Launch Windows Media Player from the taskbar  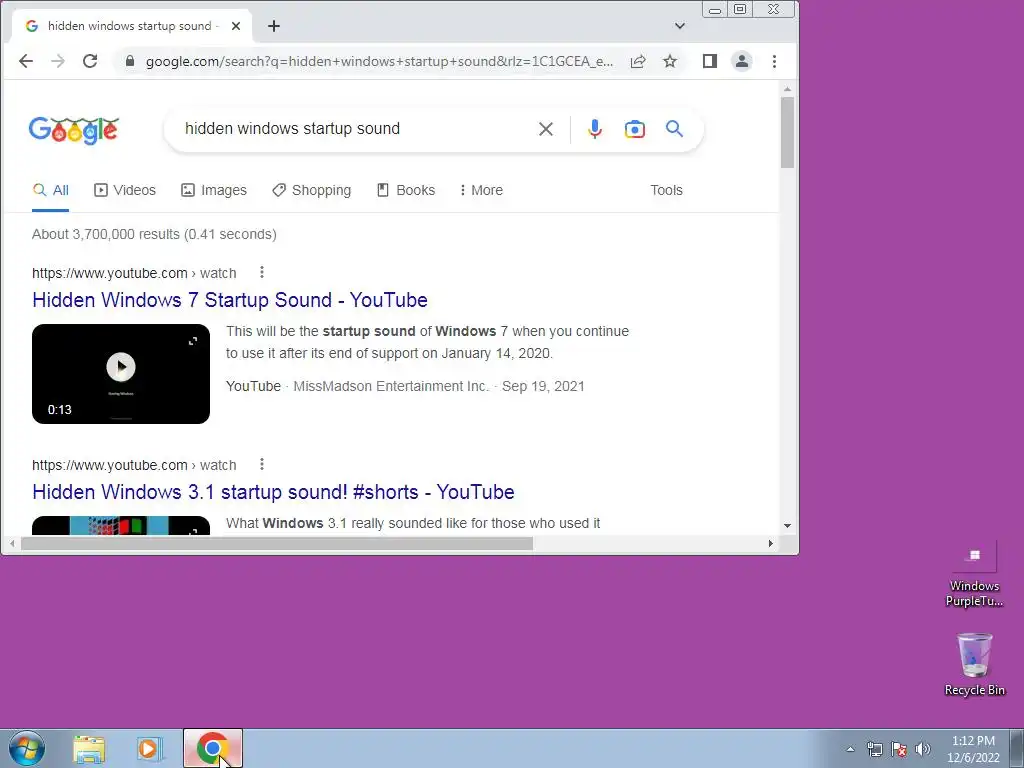(x=150, y=749)
